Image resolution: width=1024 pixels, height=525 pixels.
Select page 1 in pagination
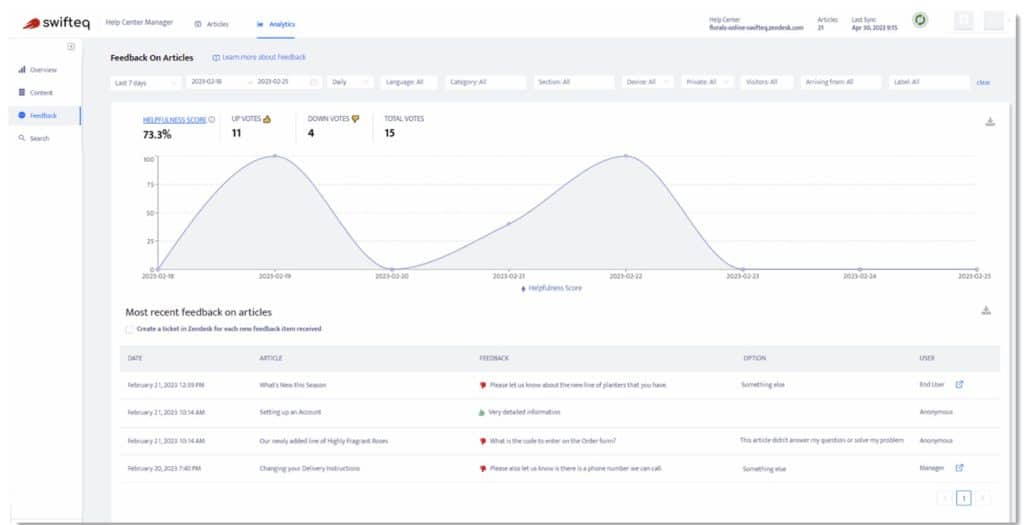pyautogui.click(x=964, y=498)
